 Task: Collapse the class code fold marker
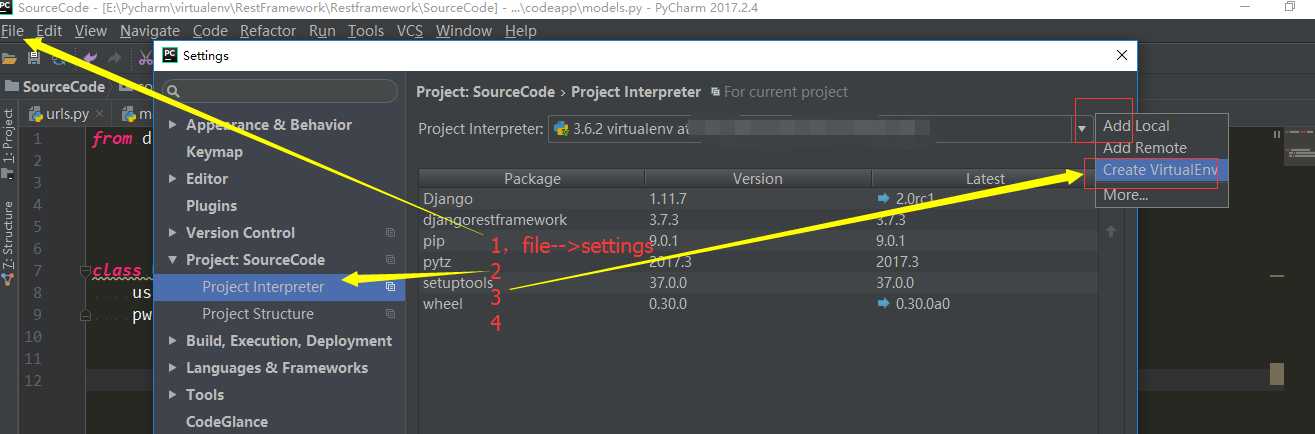pos(87,271)
